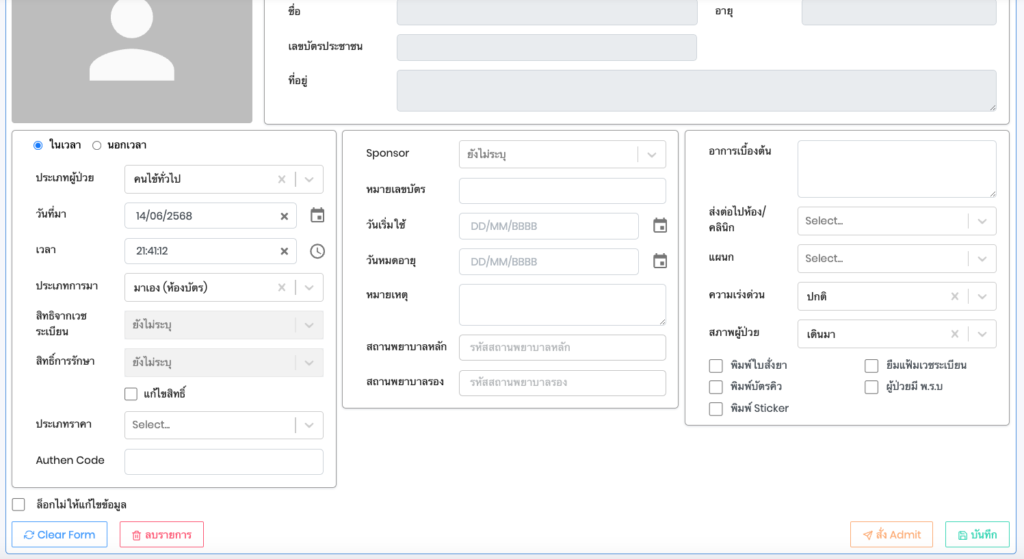
Task: Open calendar icon for วันหมดอายุ
Action: pyautogui.click(x=660, y=261)
